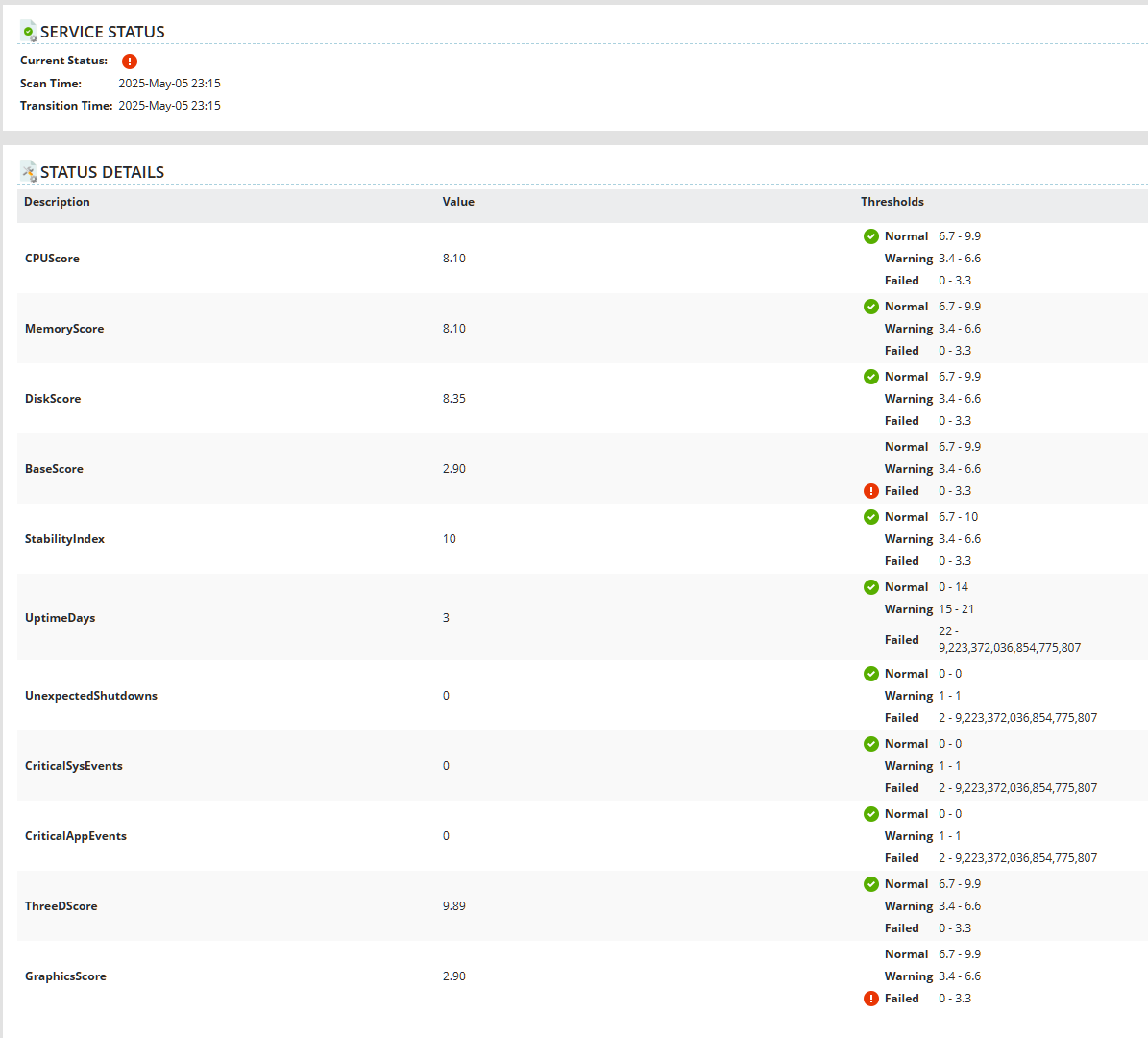The width and height of the screenshot is (1148, 1038).
Task: Click the MemoryScore value 8.10
Action: click(x=454, y=328)
